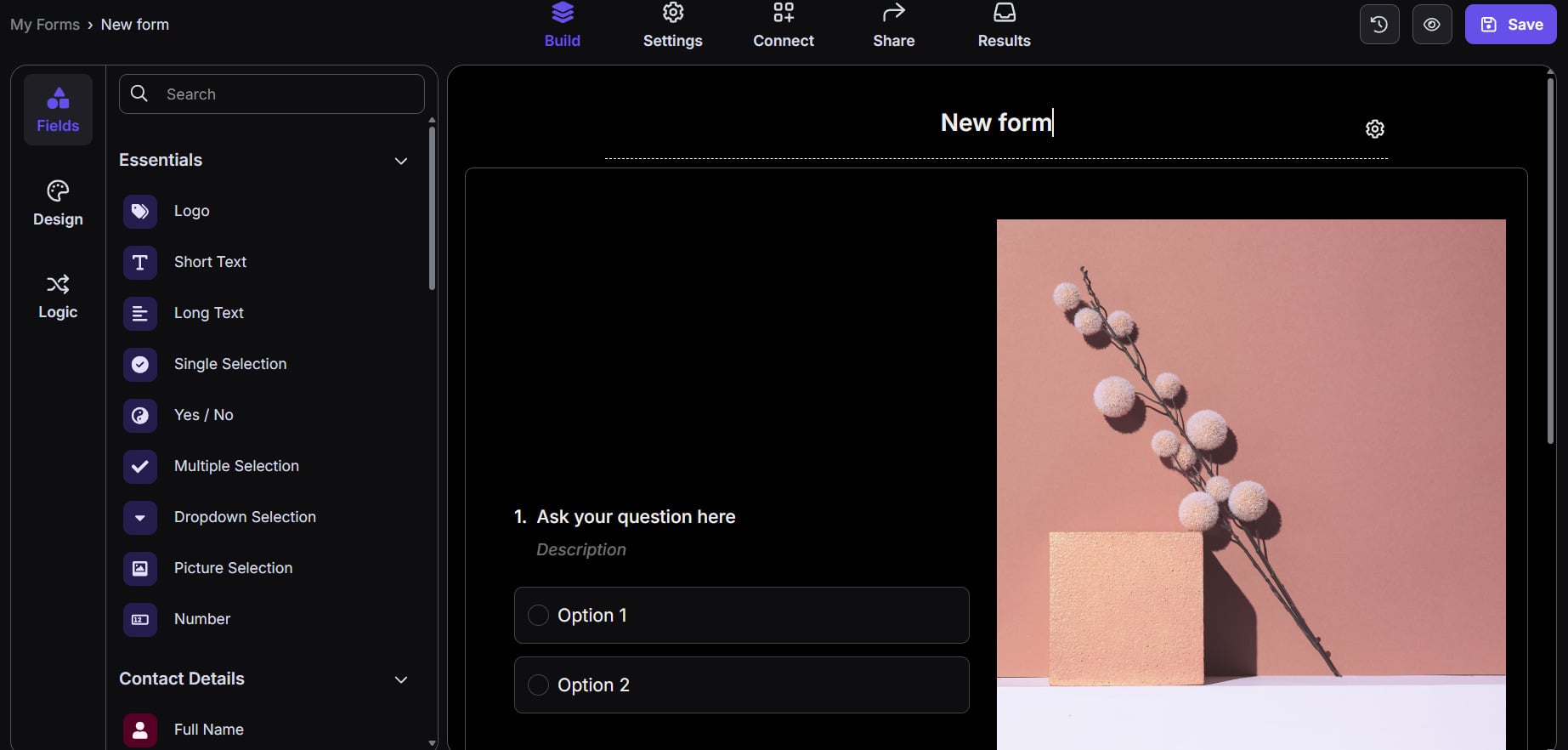Switch to the Connect tab
1568x750 pixels.
tap(784, 26)
